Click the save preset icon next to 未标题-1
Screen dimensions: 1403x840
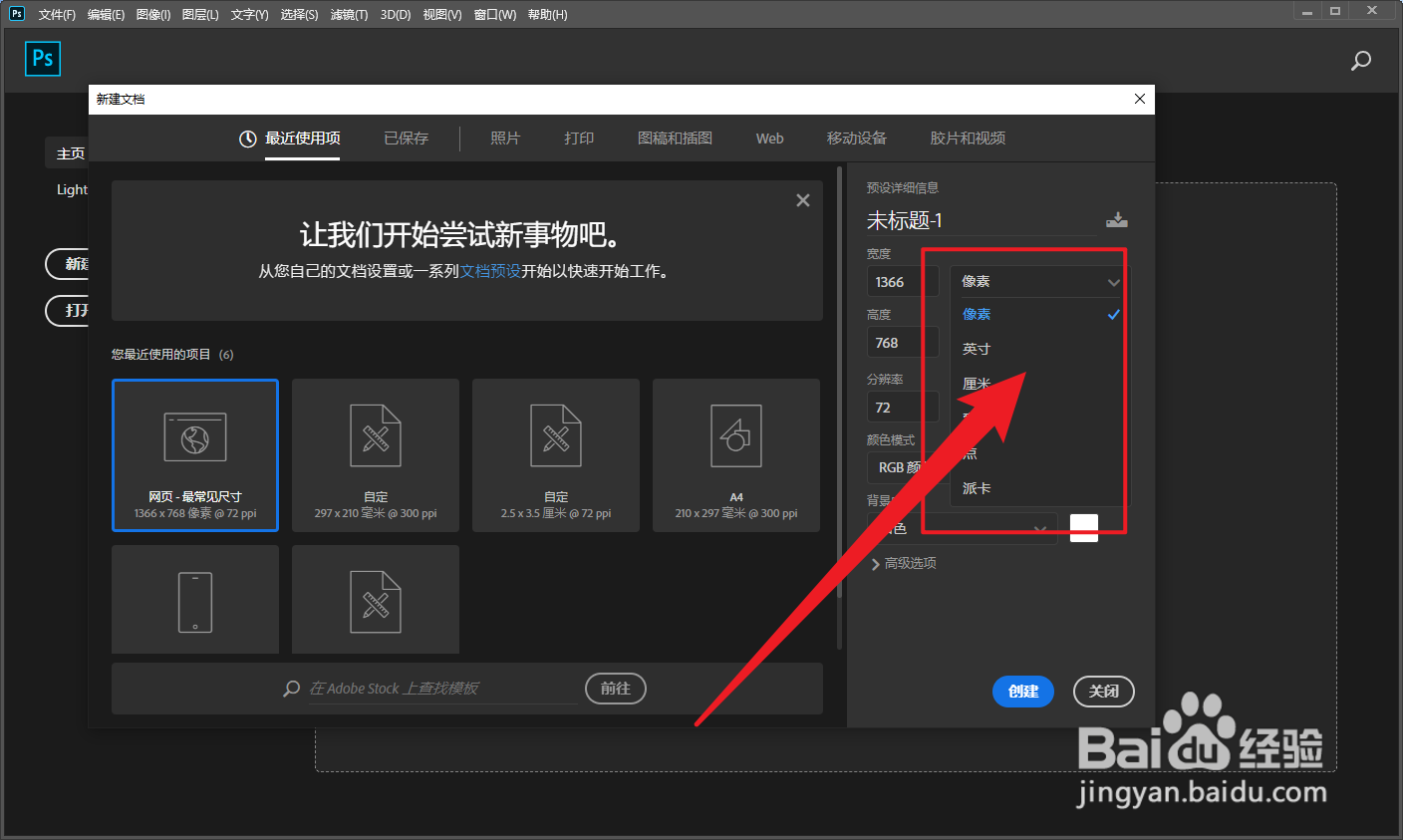click(1117, 220)
